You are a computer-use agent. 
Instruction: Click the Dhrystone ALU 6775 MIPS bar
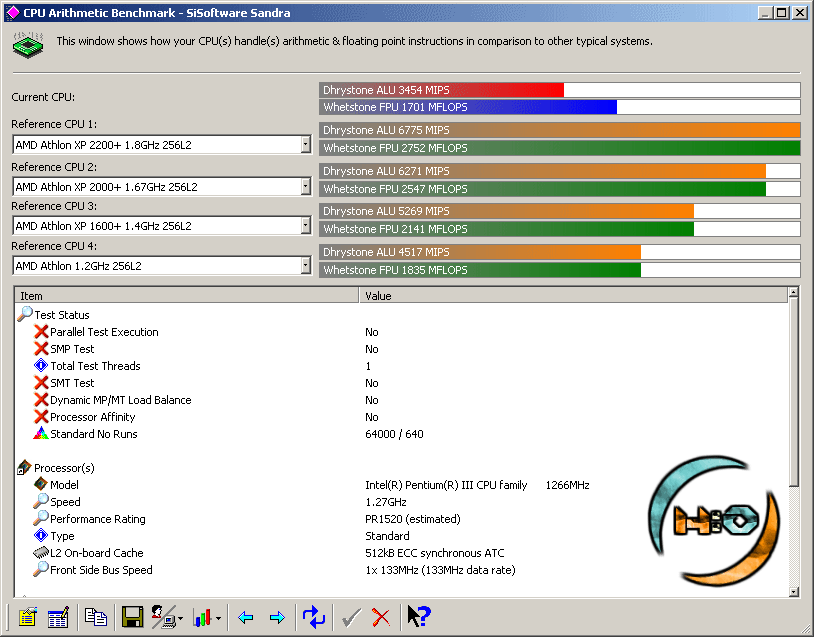(x=560, y=130)
